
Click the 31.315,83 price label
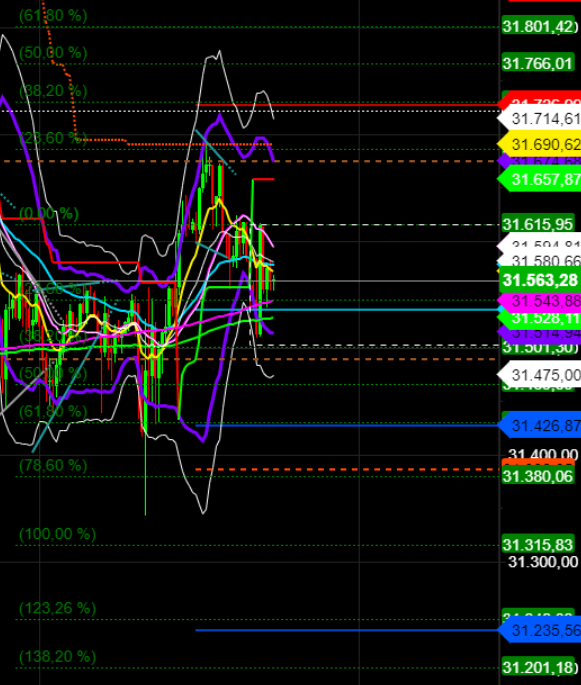(538, 545)
